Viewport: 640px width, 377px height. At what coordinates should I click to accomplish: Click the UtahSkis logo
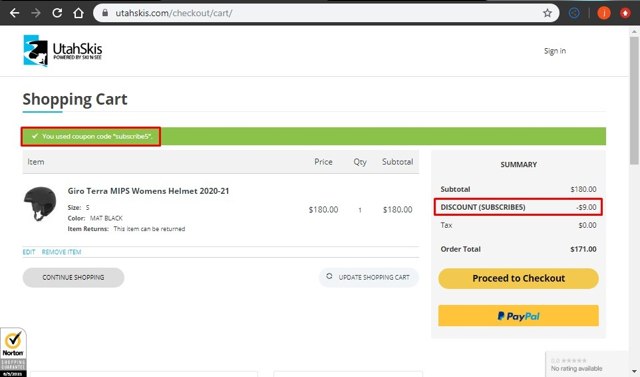pyautogui.click(x=63, y=51)
